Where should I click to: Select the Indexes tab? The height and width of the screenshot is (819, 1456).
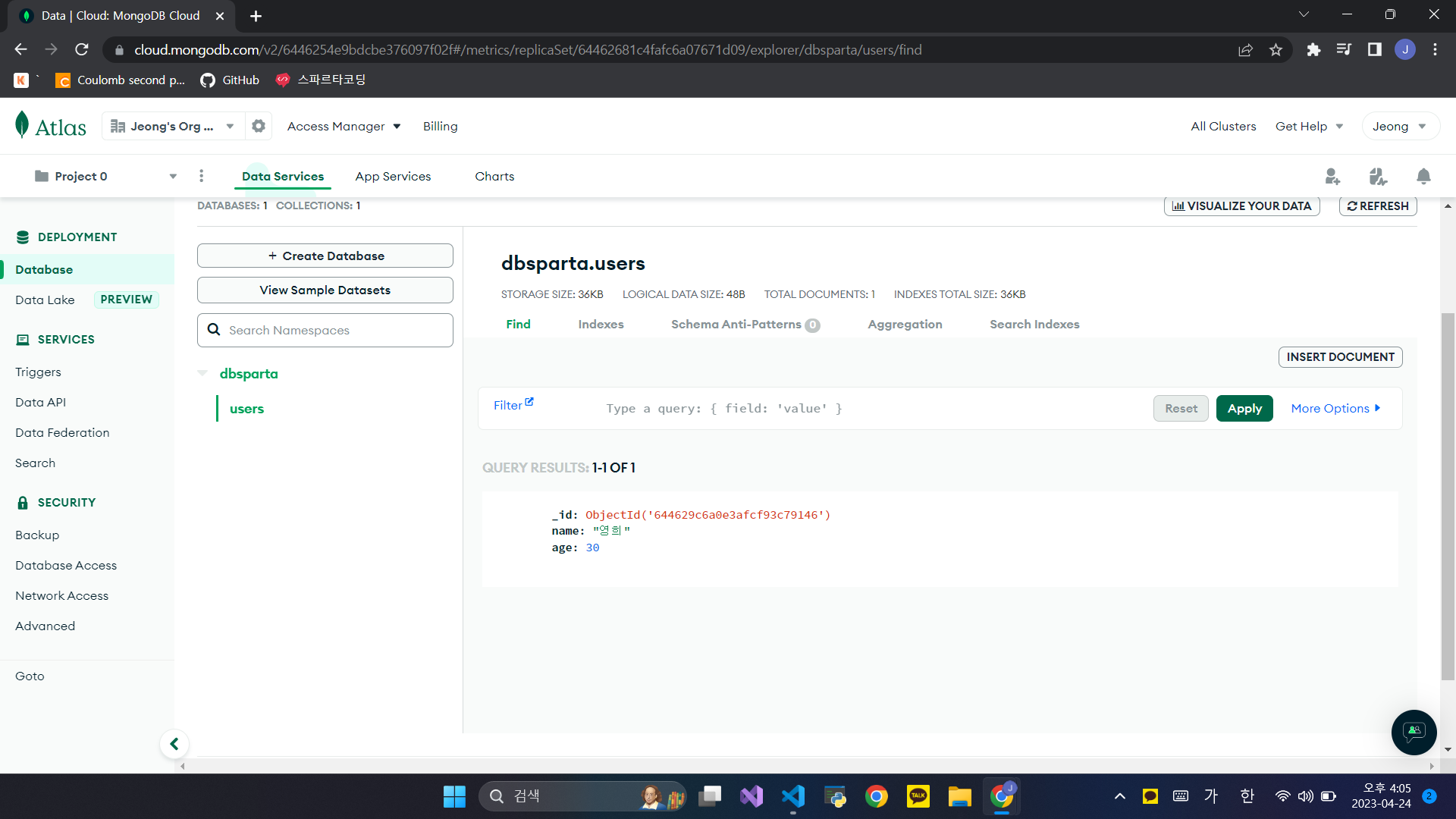coord(601,324)
